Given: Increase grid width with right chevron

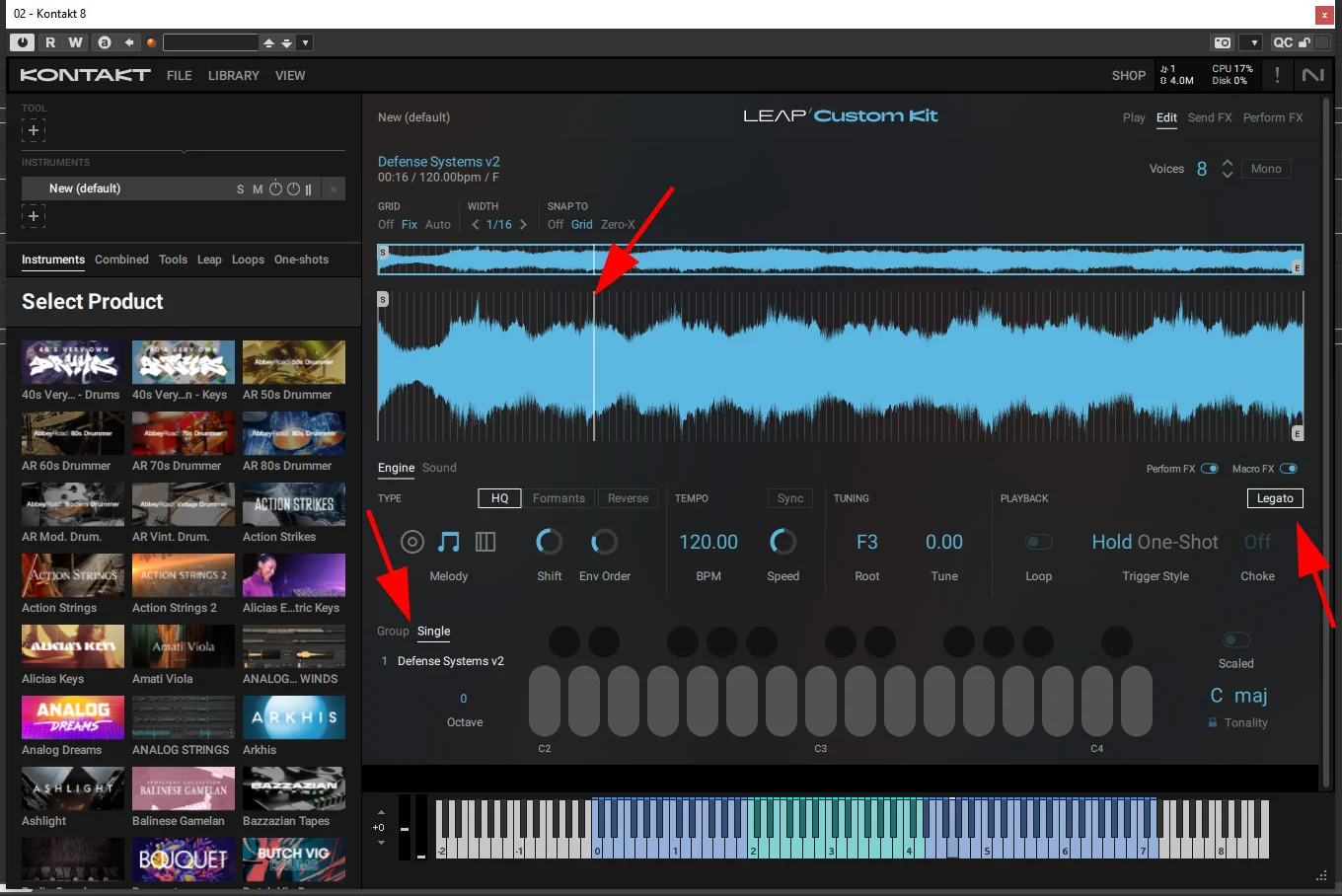Looking at the screenshot, I should [x=523, y=225].
